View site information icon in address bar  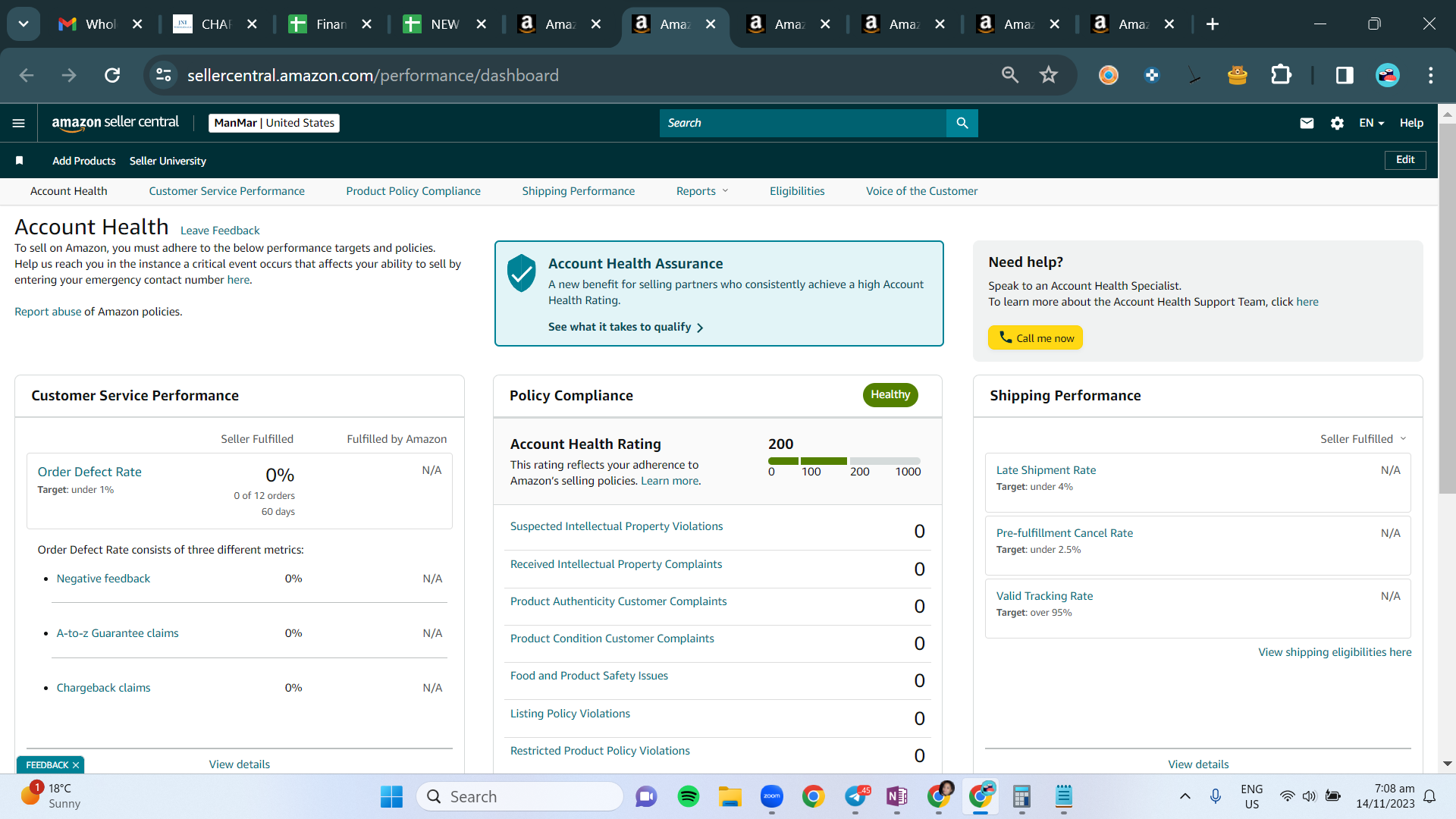click(164, 75)
